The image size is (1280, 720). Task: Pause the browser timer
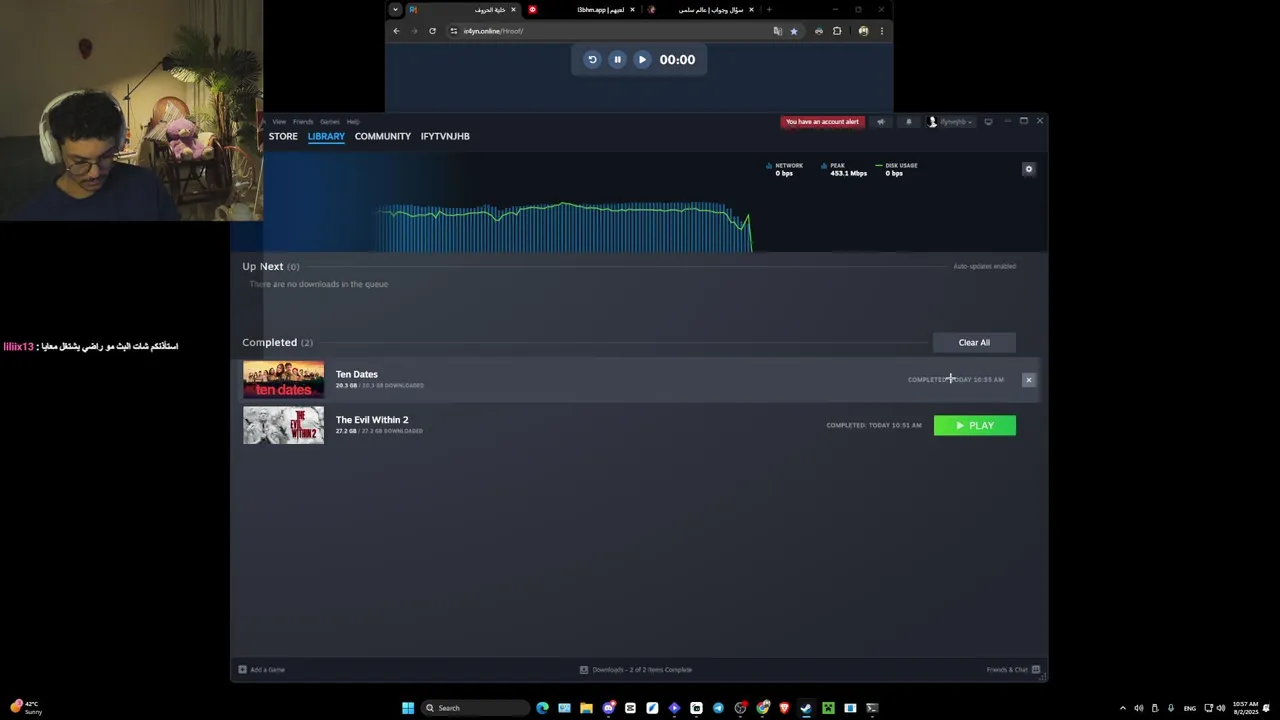click(617, 60)
